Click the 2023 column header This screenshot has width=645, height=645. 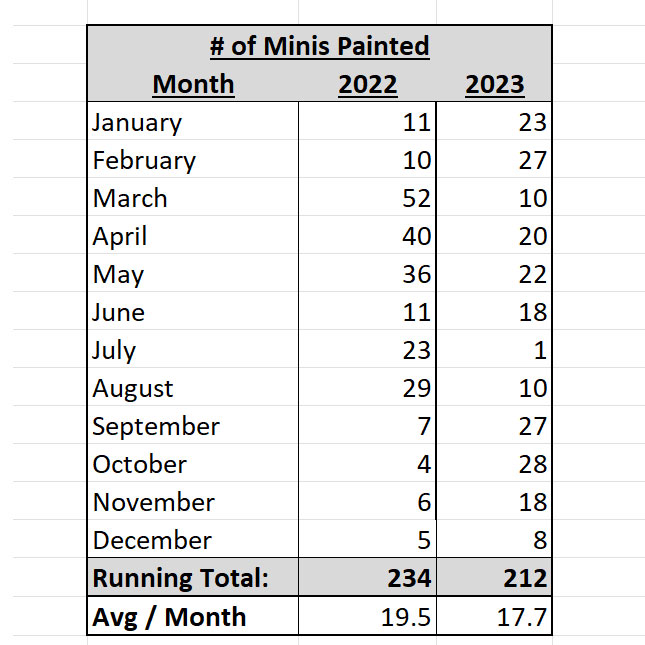pyautogui.click(x=494, y=84)
